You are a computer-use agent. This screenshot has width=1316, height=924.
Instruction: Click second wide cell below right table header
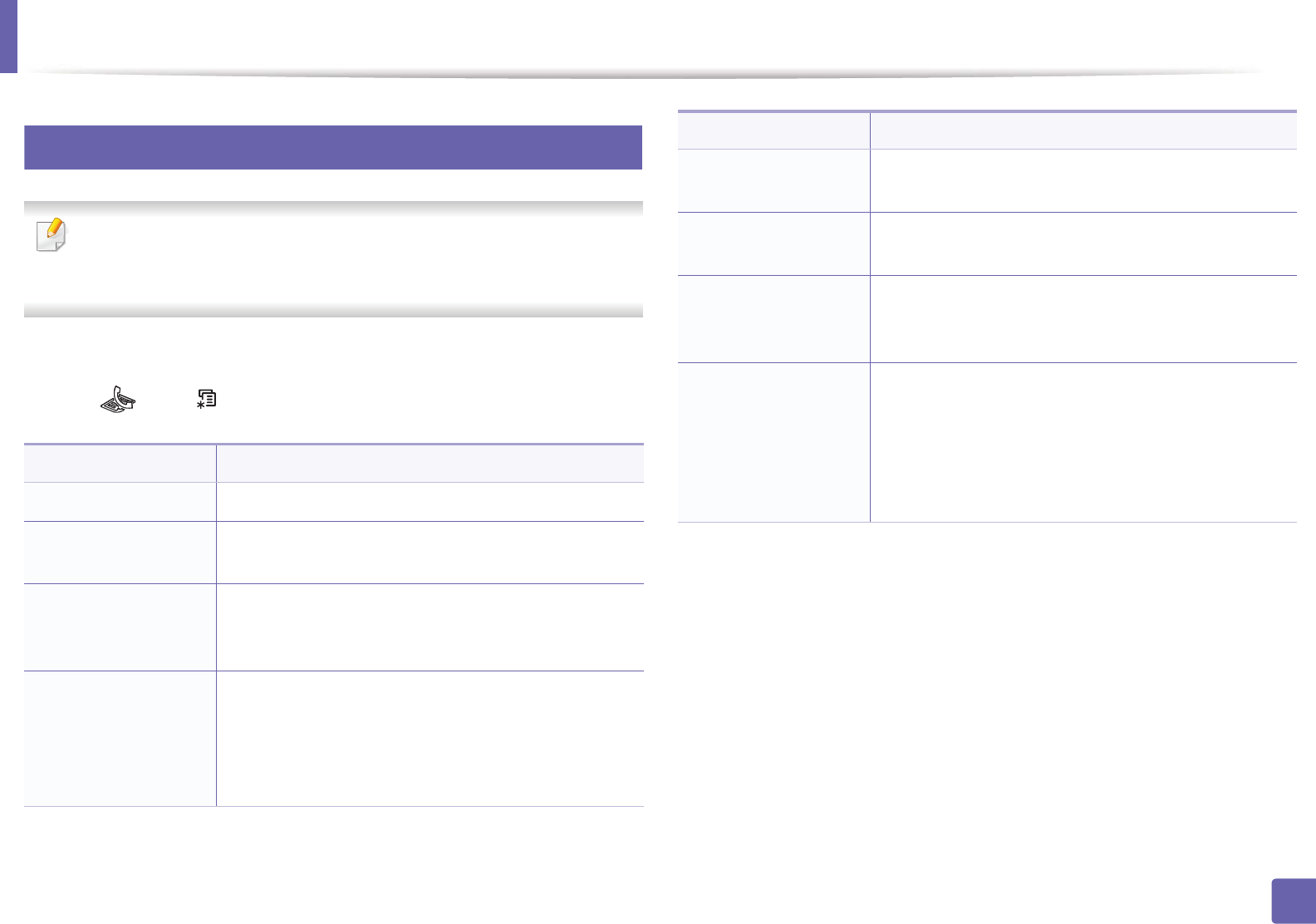1083,243
